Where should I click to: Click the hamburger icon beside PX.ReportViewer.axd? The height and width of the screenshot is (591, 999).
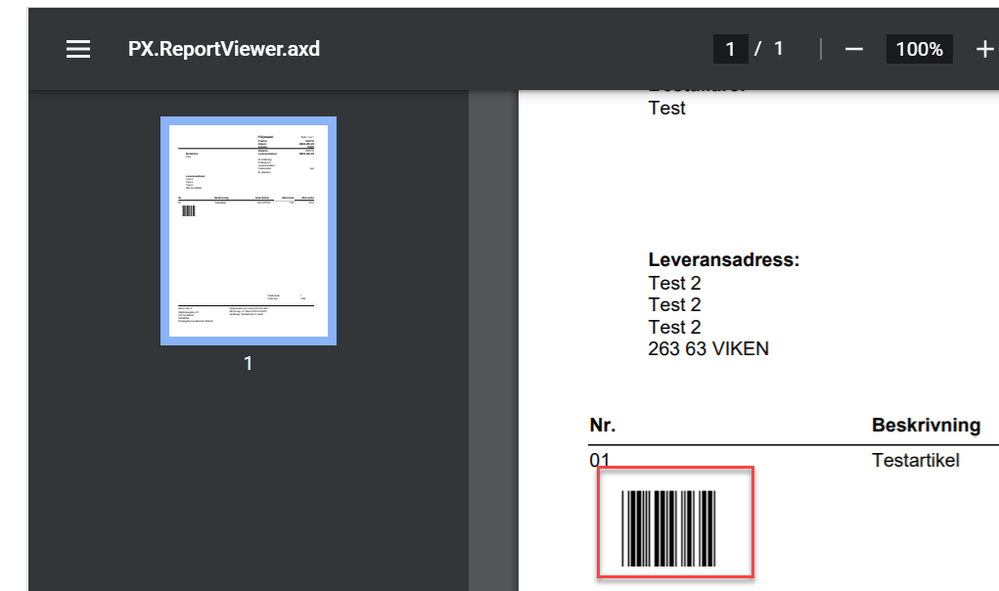pos(78,48)
